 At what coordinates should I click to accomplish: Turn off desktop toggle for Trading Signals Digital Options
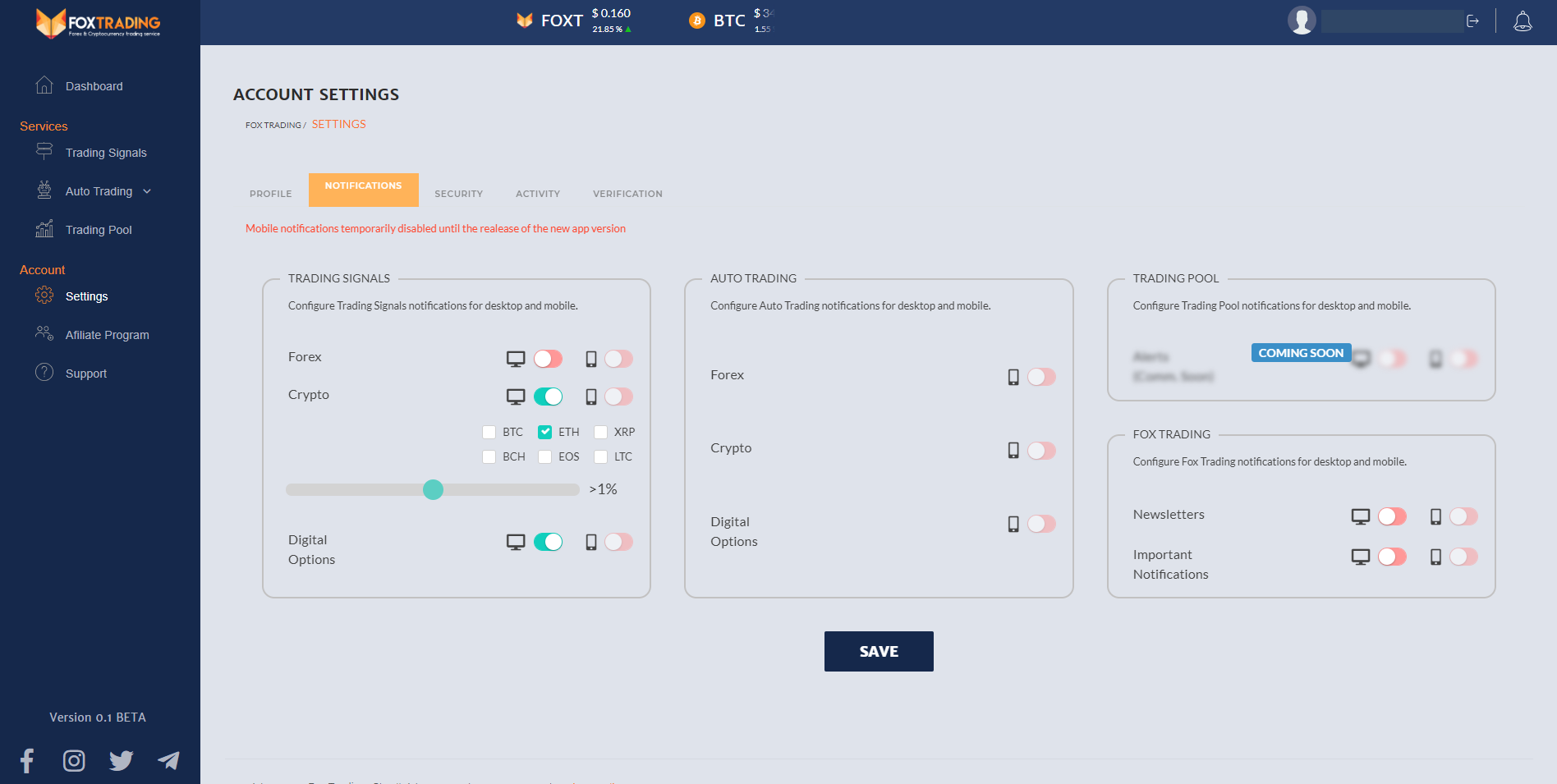tap(549, 542)
